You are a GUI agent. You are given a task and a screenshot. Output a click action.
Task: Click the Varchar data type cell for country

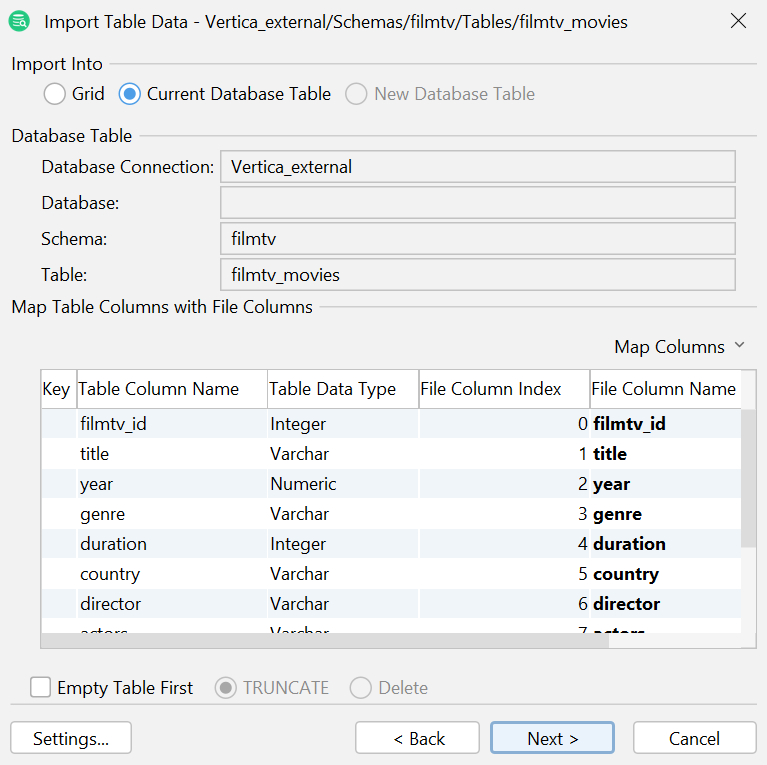(x=343, y=574)
